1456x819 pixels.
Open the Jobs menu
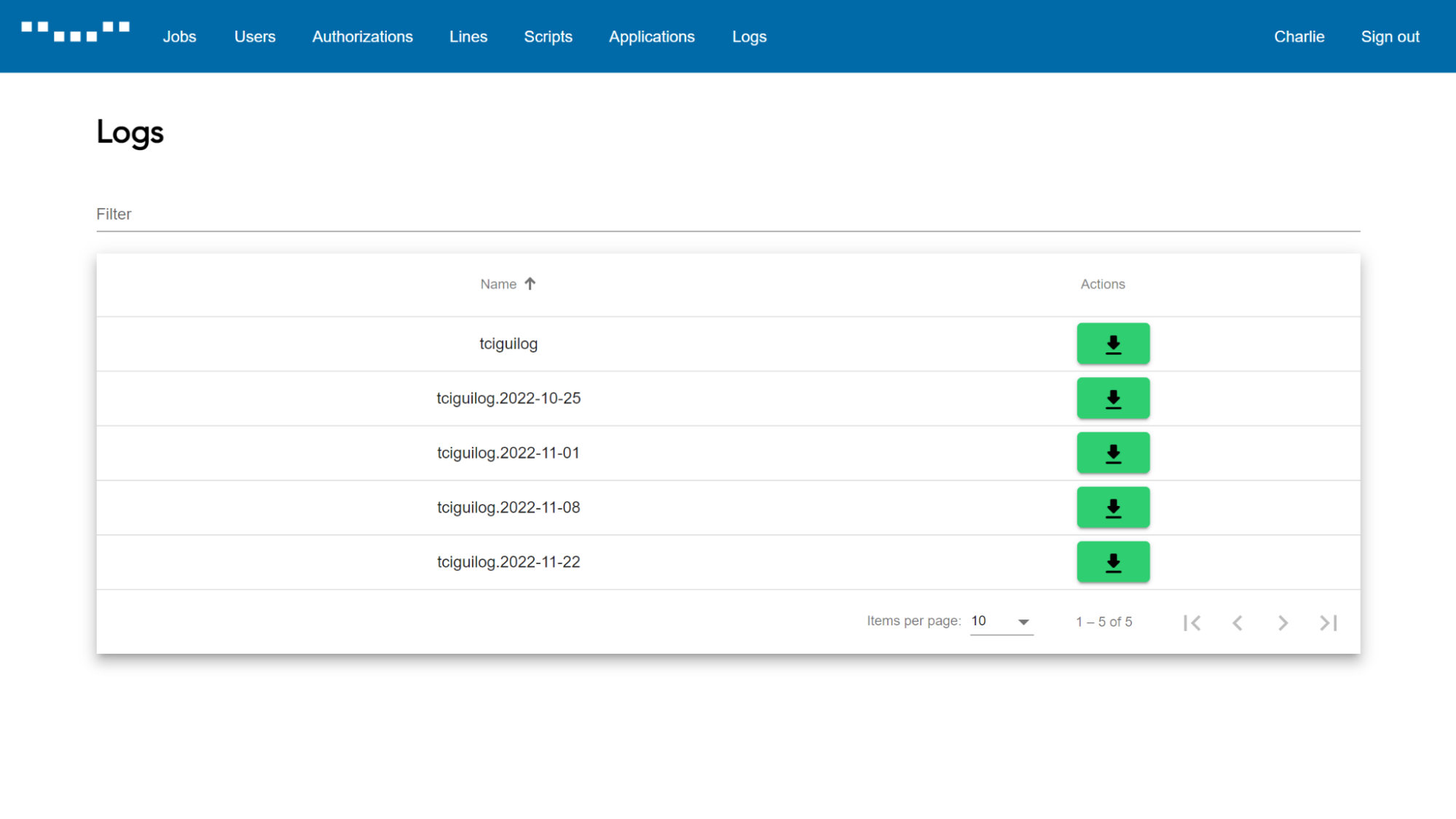[179, 36]
